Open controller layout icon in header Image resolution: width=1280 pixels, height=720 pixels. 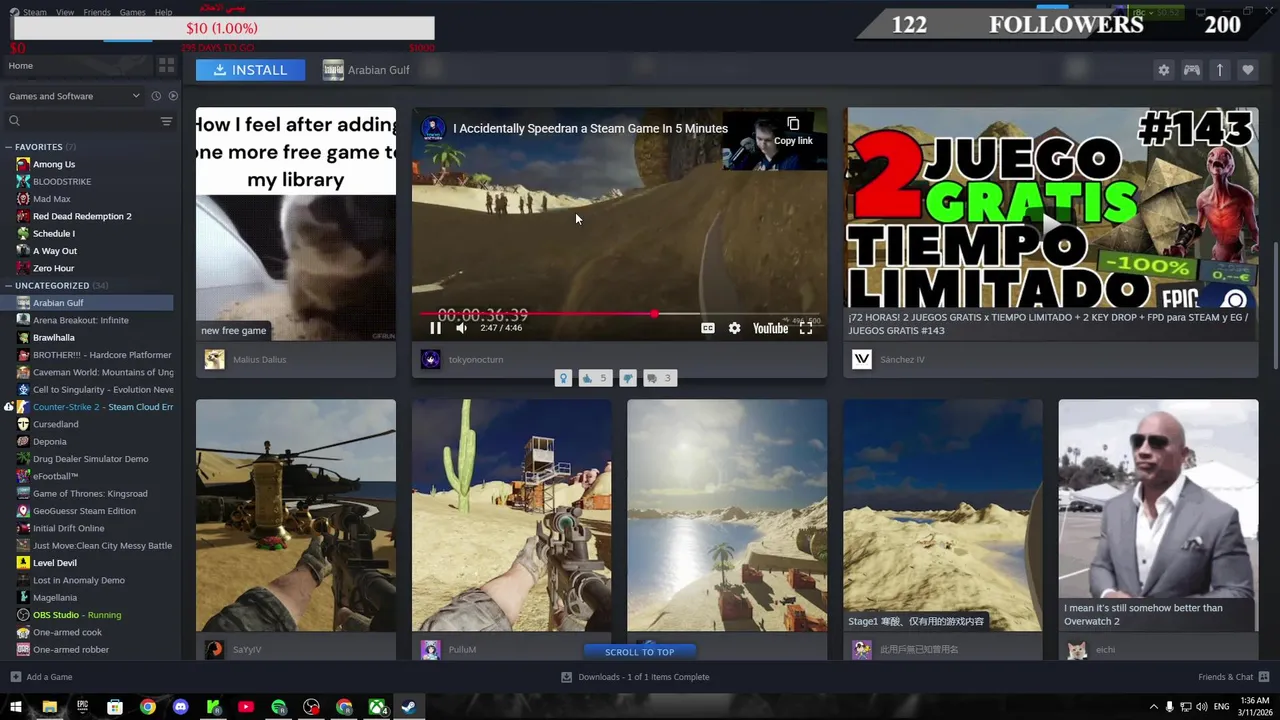1192,70
